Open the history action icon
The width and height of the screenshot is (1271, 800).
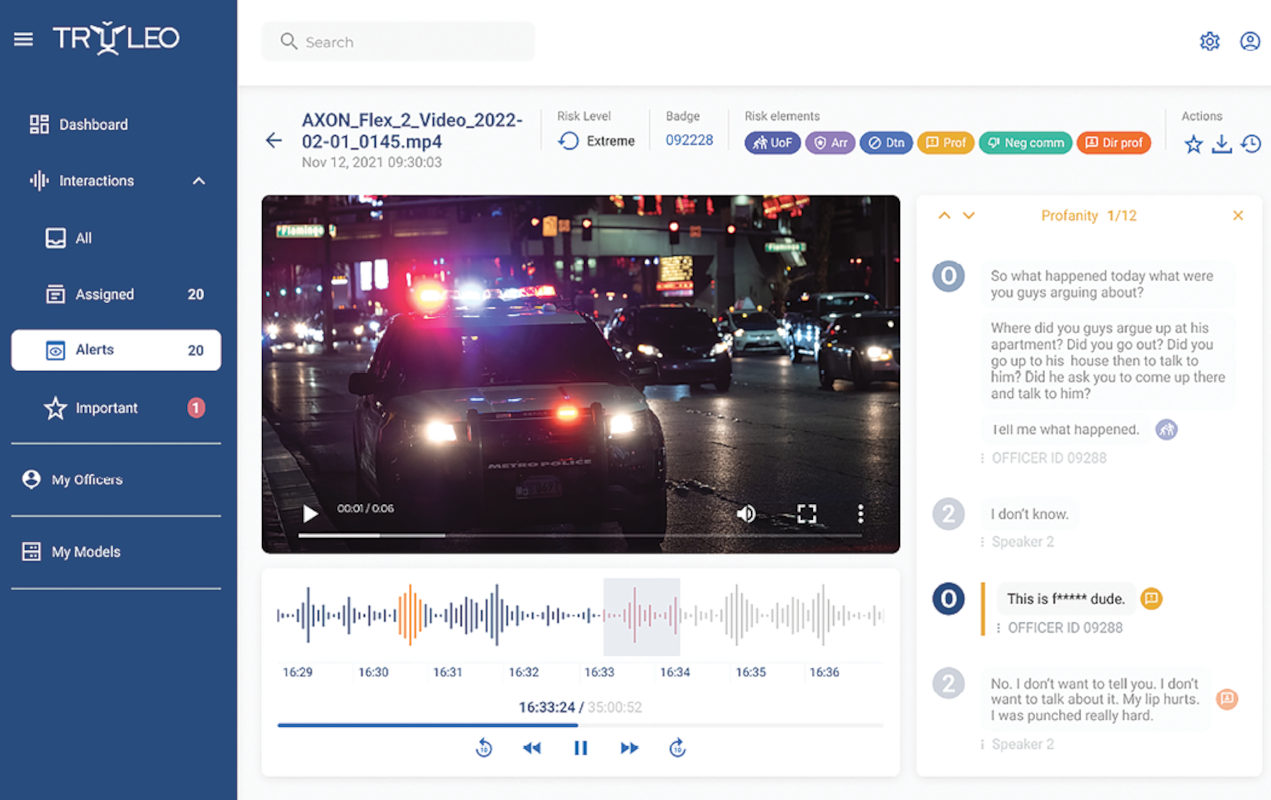1250,143
